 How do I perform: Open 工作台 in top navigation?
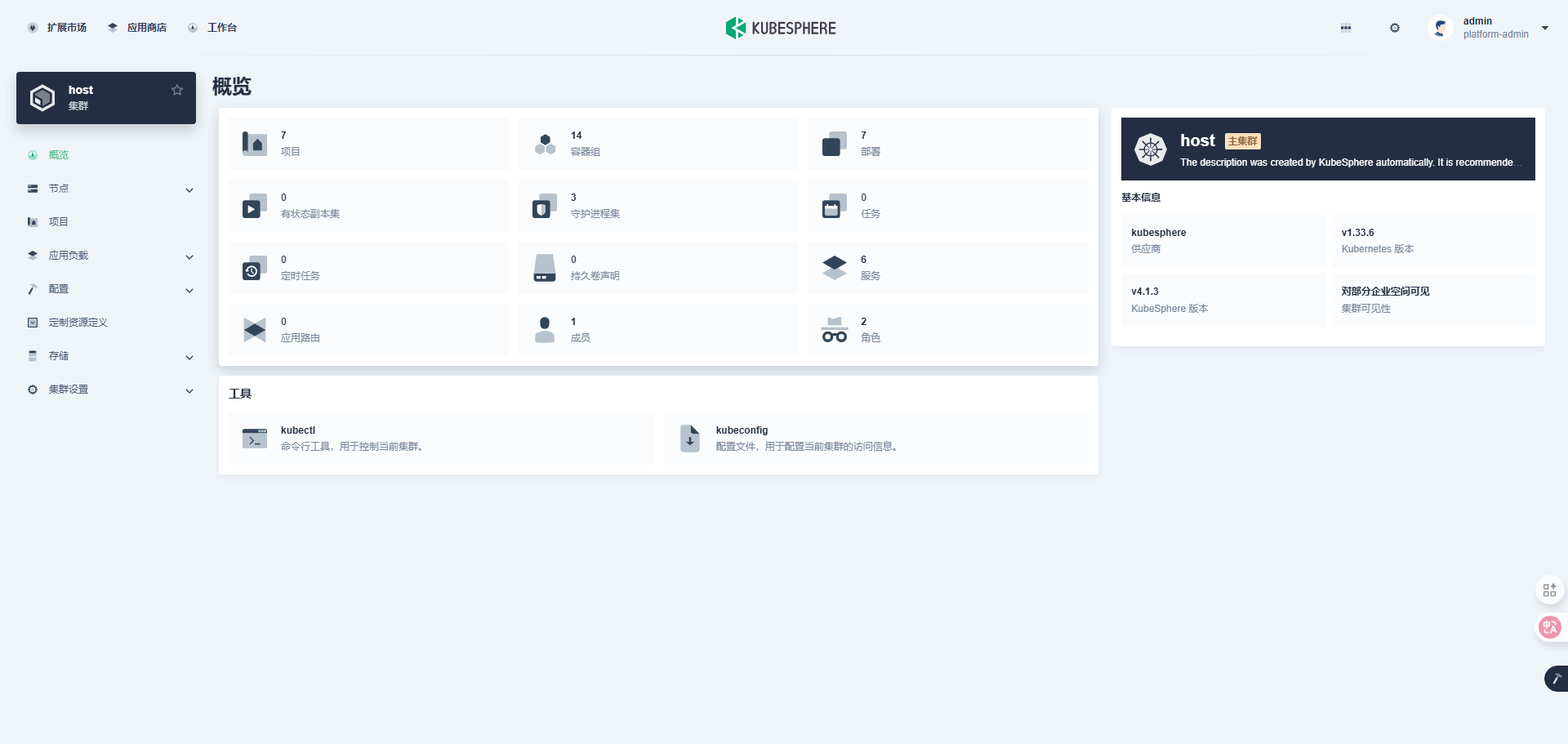coord(212,28)
